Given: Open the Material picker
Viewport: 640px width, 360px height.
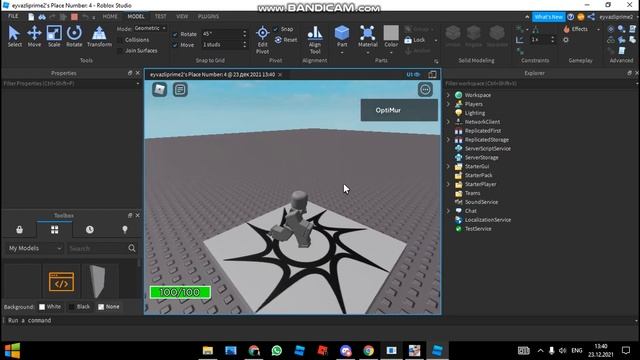Looking at the screenshot, I should [x=368, y=36].
